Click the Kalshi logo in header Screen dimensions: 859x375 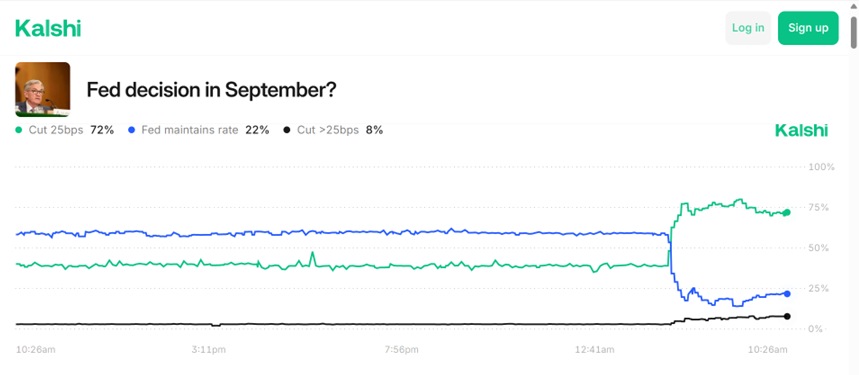point(48,28)
